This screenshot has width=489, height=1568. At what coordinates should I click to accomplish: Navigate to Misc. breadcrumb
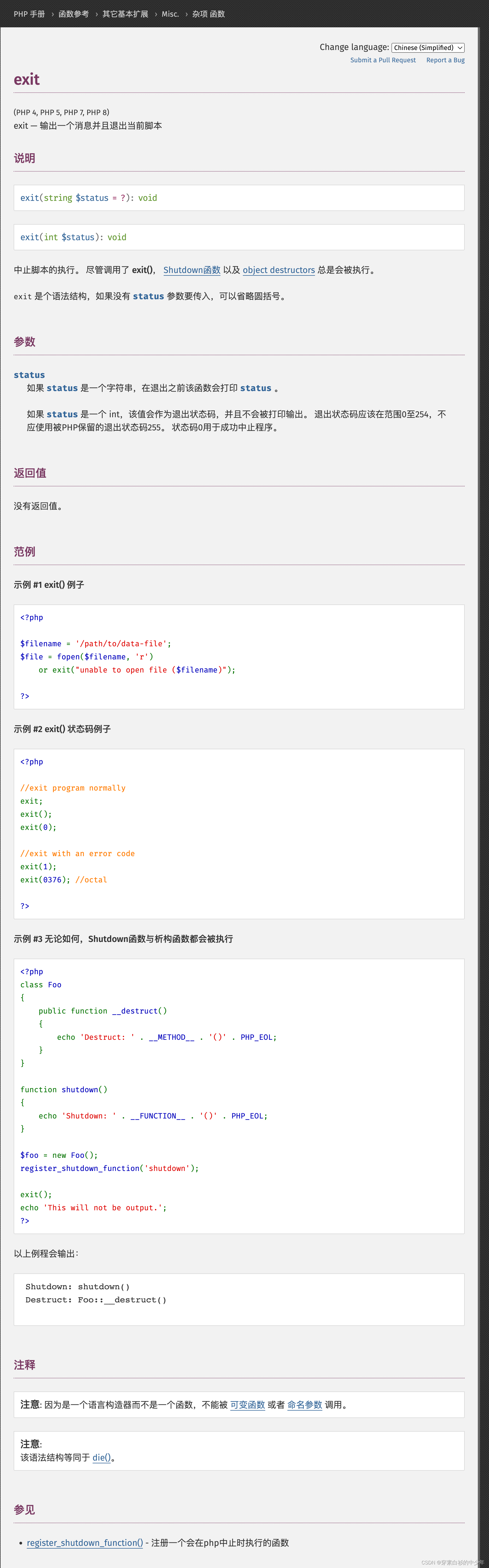[x=170, y=14]
